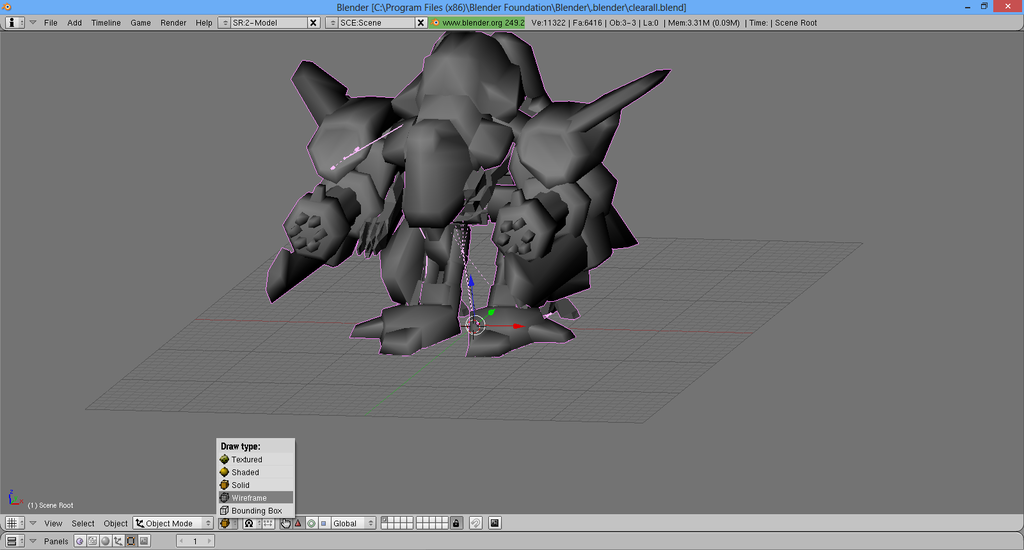Switch to the Script context button
1024x550 pixels.
(x=93, y=541)
